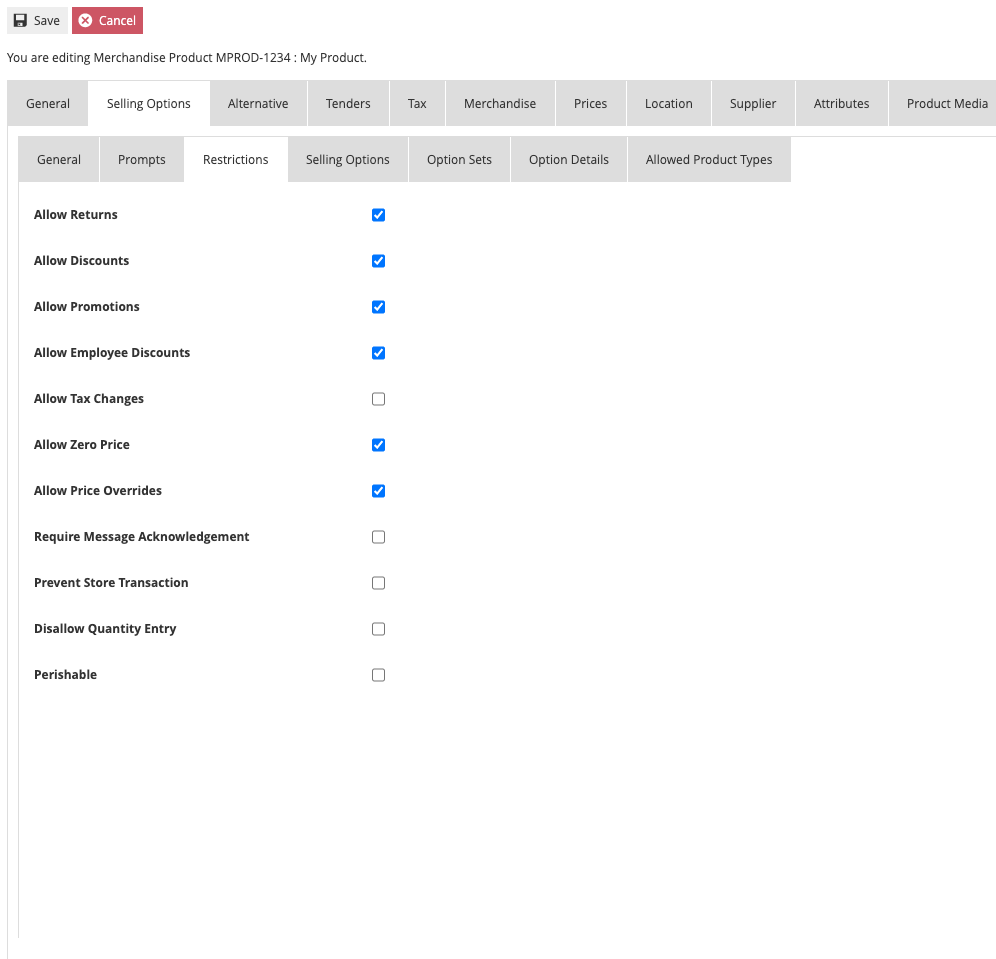Viewport: 996px width, 959px height.
Task: Select the Allowed Product Types sub-tab
Action: tap(709, 159)
